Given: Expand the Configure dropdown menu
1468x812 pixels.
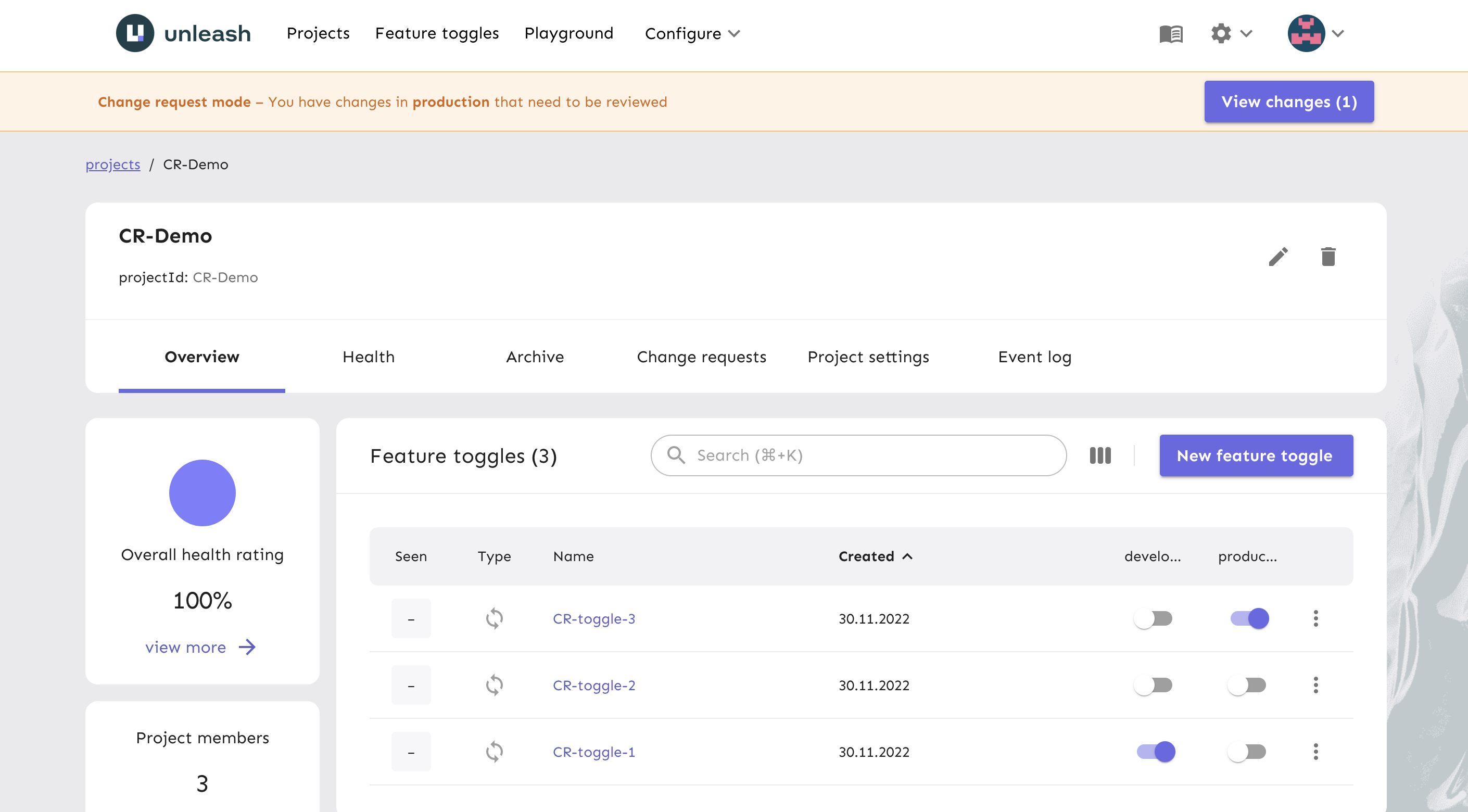Looking at the screenshot, I should pos(693,33).
